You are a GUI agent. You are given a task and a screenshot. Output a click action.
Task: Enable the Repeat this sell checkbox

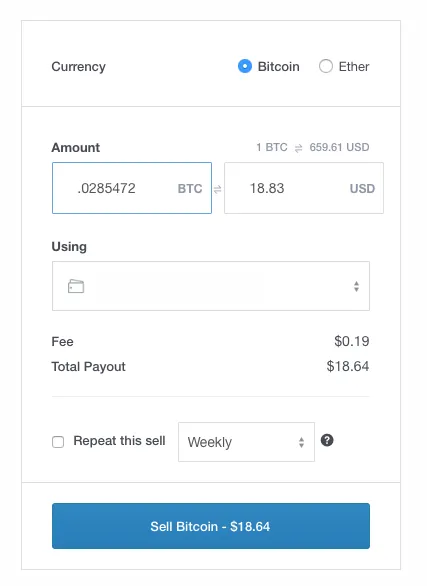pyautogui.click(x=58, y=442)
